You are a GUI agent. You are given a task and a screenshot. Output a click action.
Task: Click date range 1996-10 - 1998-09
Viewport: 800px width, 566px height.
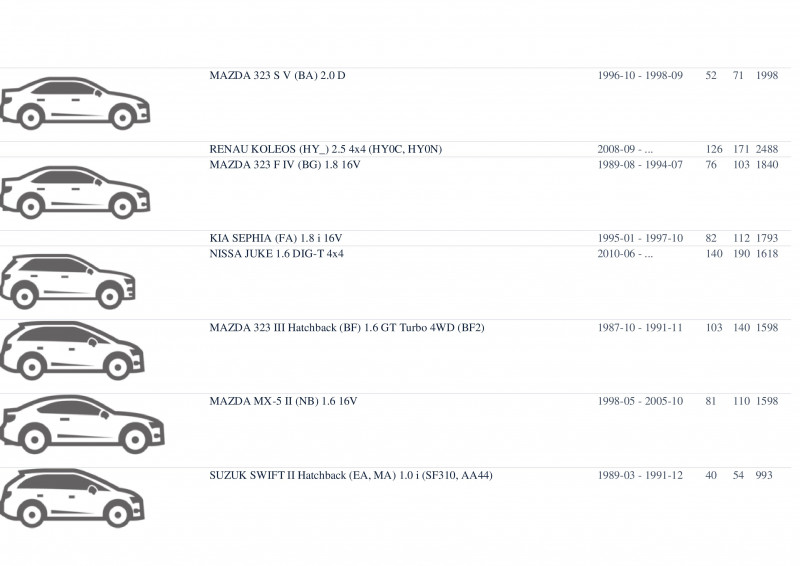(640, 76)
